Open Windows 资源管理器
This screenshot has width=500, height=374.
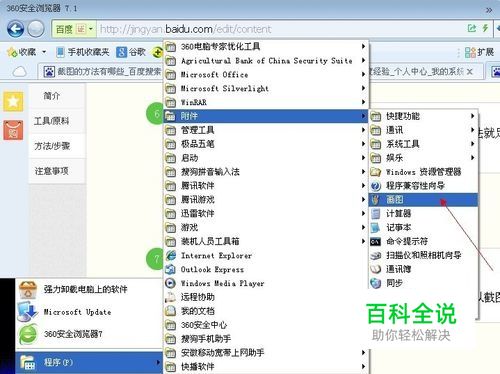click(x=423, y=172)
